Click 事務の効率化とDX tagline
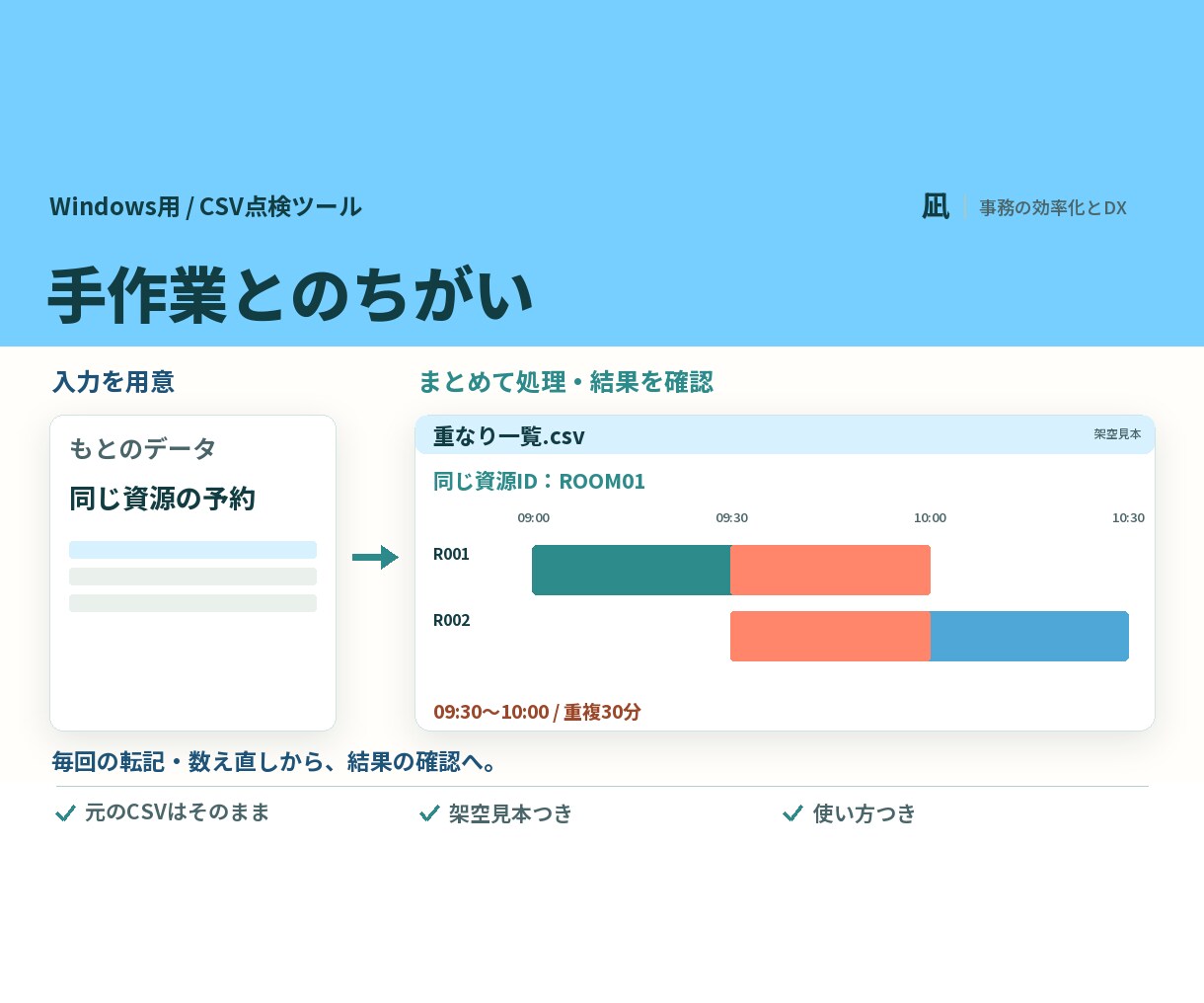The width and height of the screenshot is (1204, 1003). click(1053, 207)
